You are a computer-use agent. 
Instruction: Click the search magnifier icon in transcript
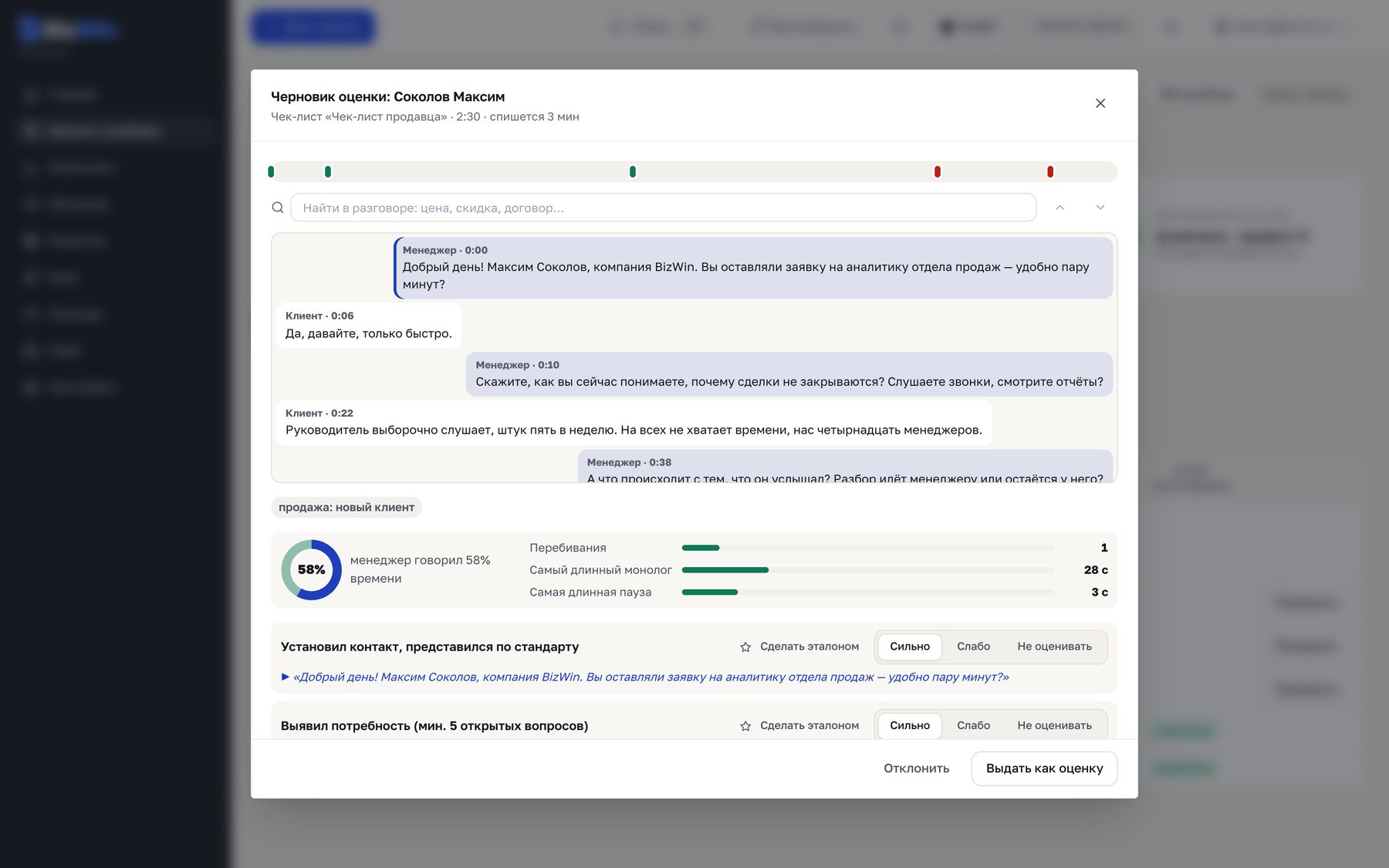pyautogui.click(x=278, y=208)
